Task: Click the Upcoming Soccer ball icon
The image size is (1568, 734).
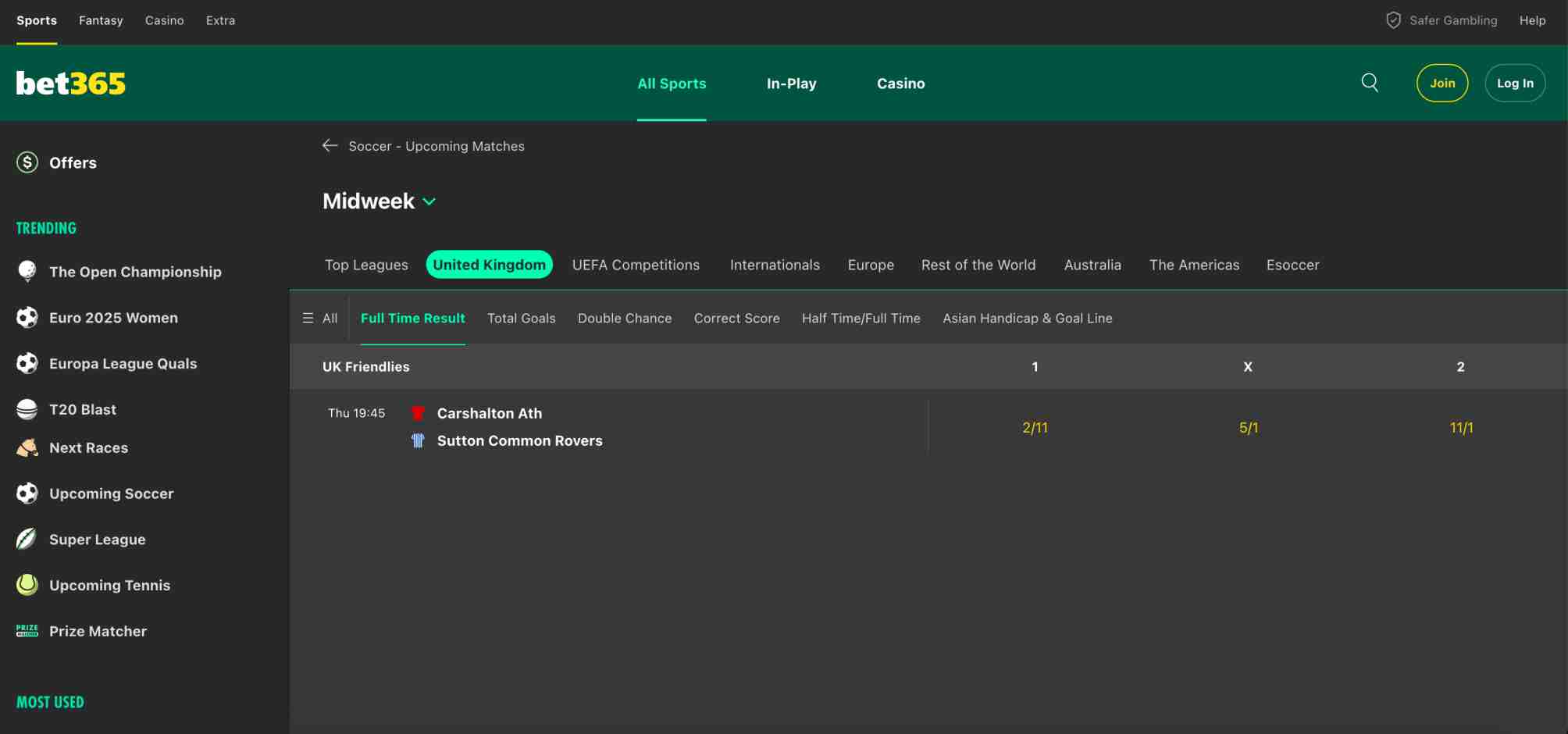Action: (x=27, y=493)
